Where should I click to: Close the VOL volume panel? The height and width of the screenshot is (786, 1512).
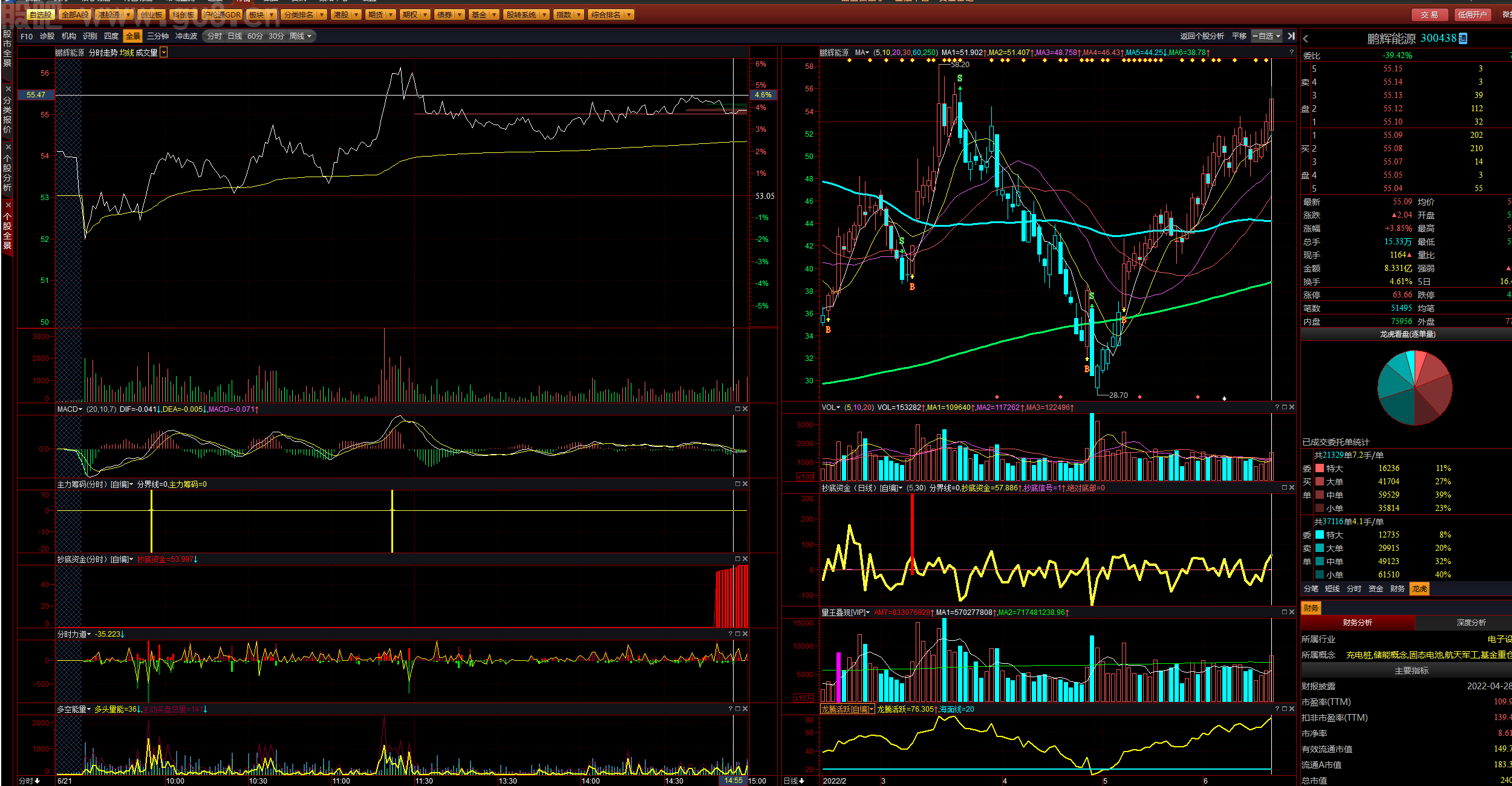pos(1292,407)
